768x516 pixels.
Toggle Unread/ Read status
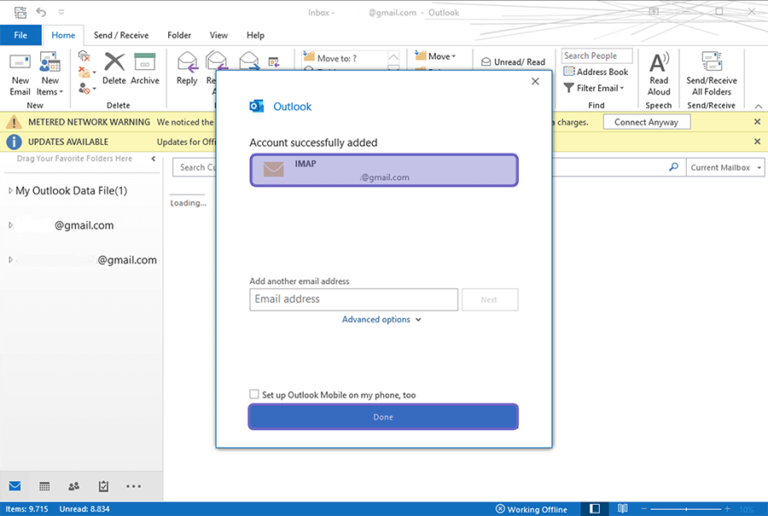513,62
